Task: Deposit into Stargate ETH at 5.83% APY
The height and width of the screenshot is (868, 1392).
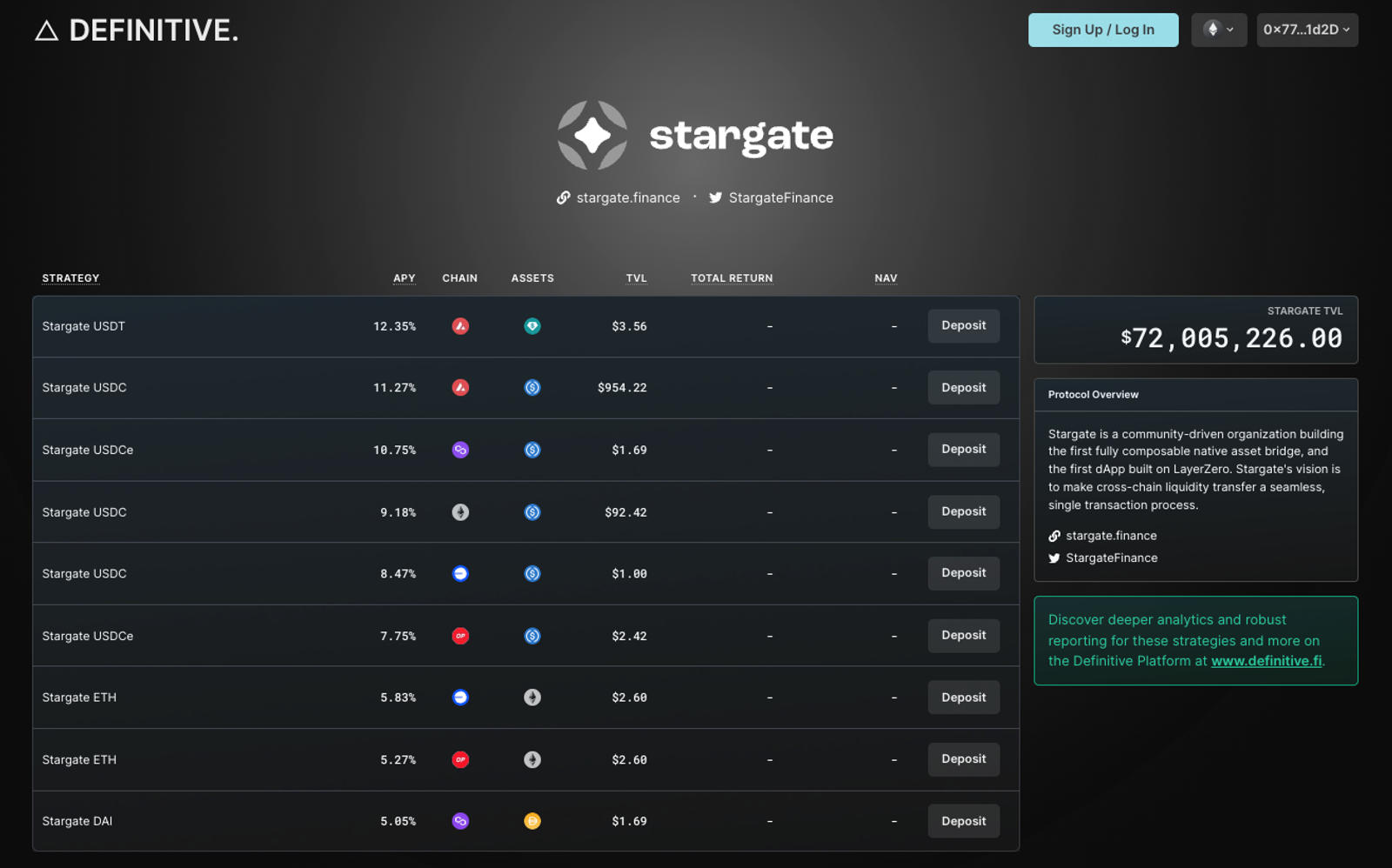Action: 963,698
